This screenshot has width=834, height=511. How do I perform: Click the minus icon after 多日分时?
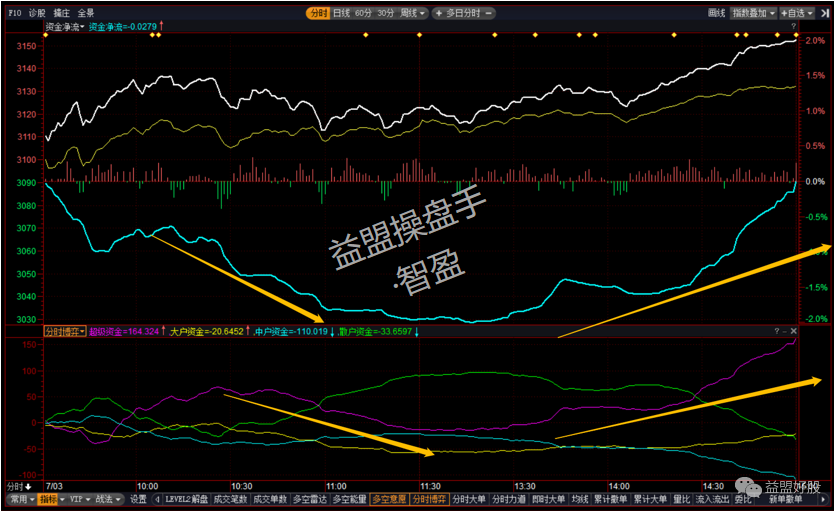(489, 13)
